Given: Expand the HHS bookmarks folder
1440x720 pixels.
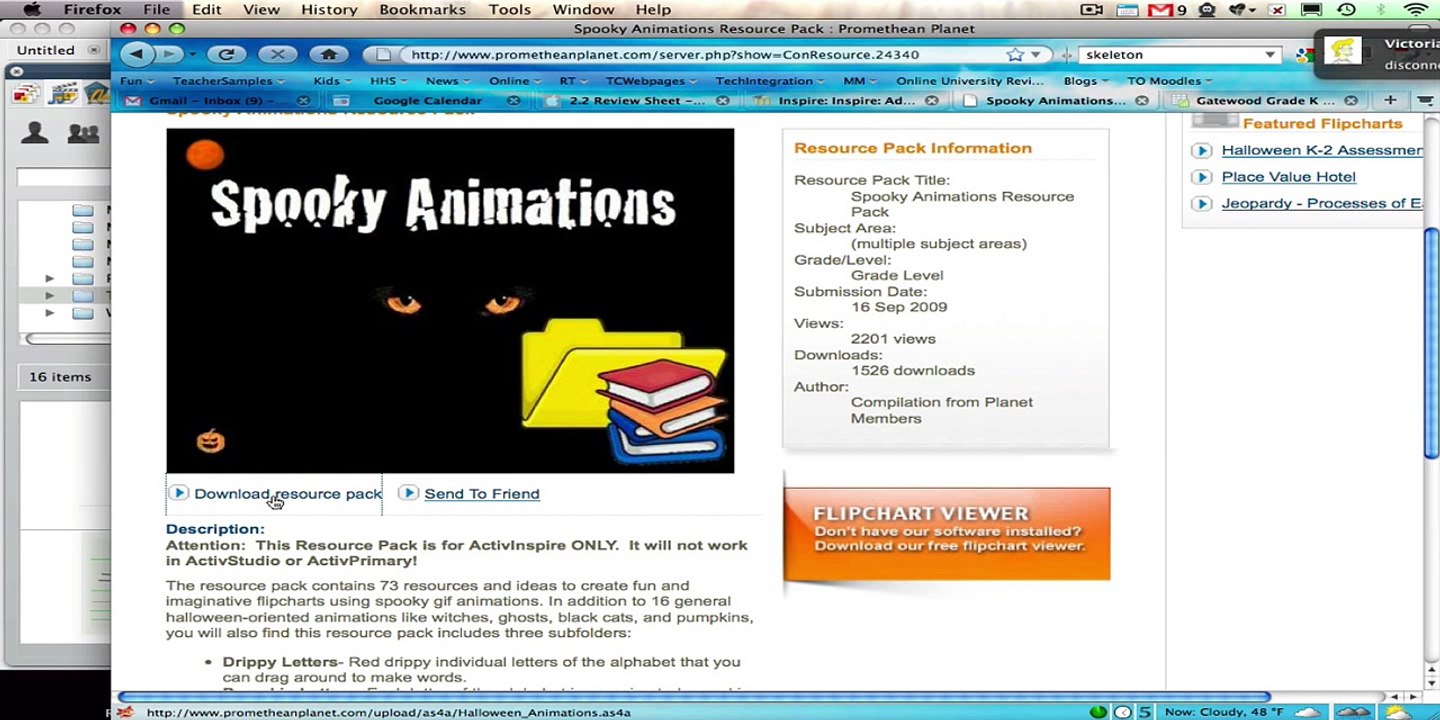Looking at the screenshot, I should click(389, 81).
